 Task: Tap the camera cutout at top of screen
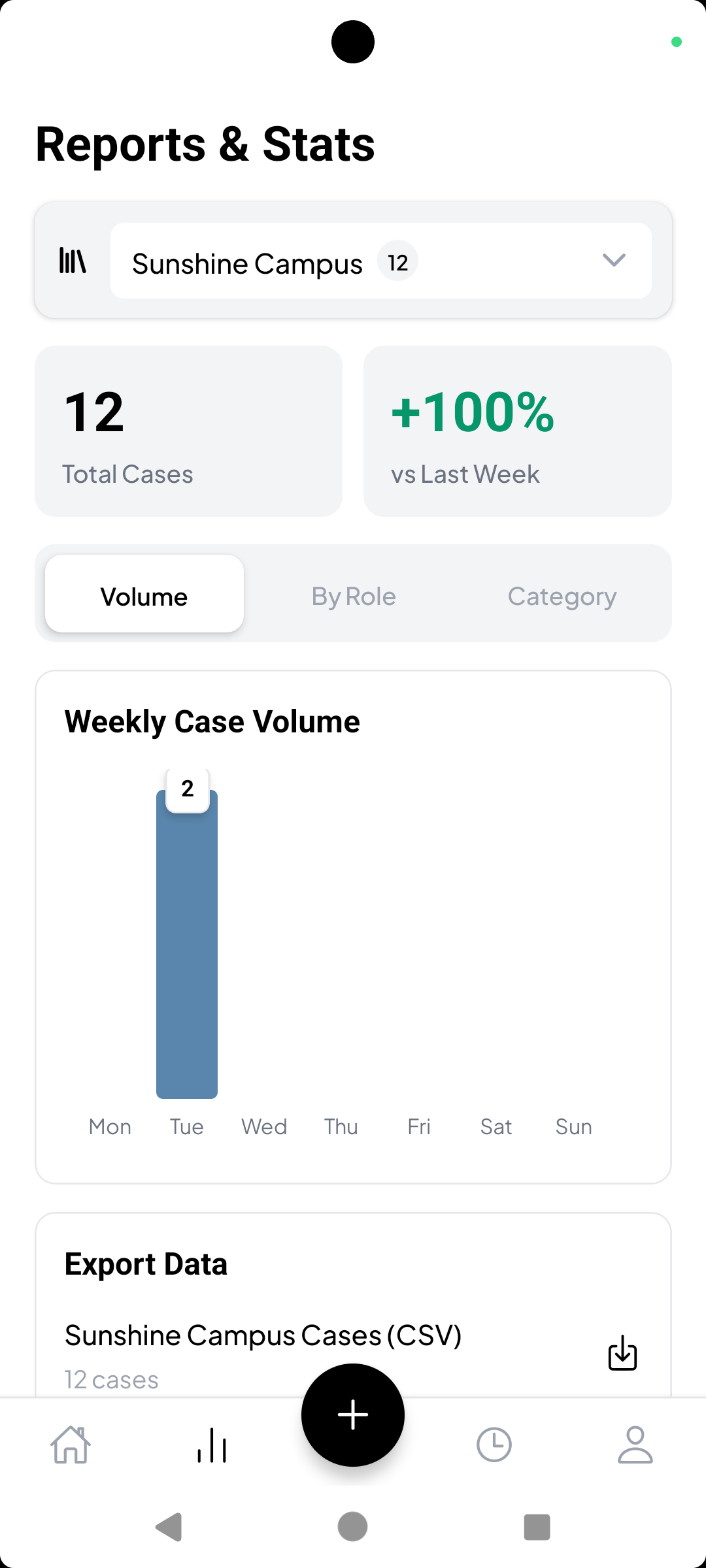coord(353,41)
